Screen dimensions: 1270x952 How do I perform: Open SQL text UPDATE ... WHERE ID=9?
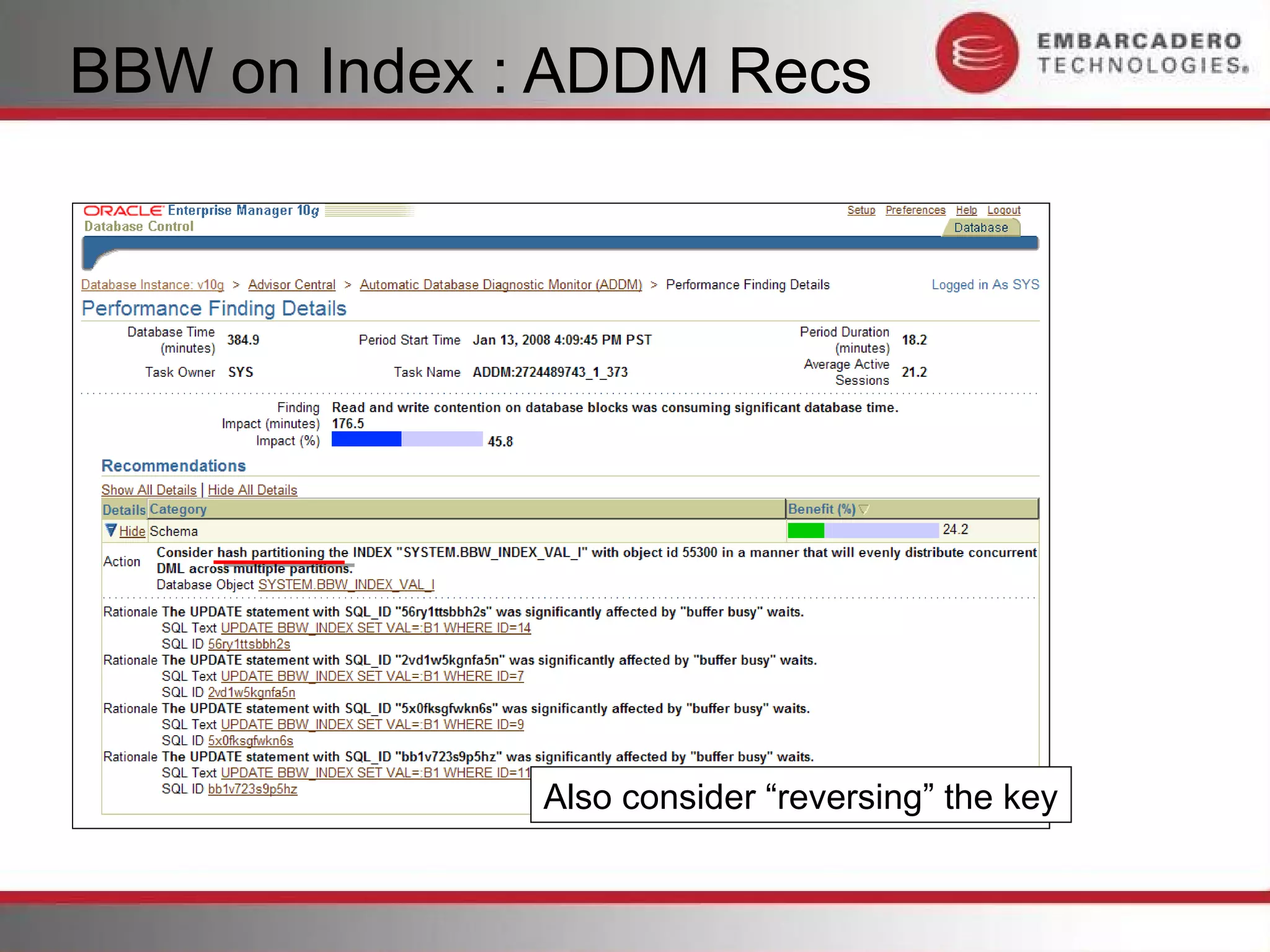tap(372, 725)
